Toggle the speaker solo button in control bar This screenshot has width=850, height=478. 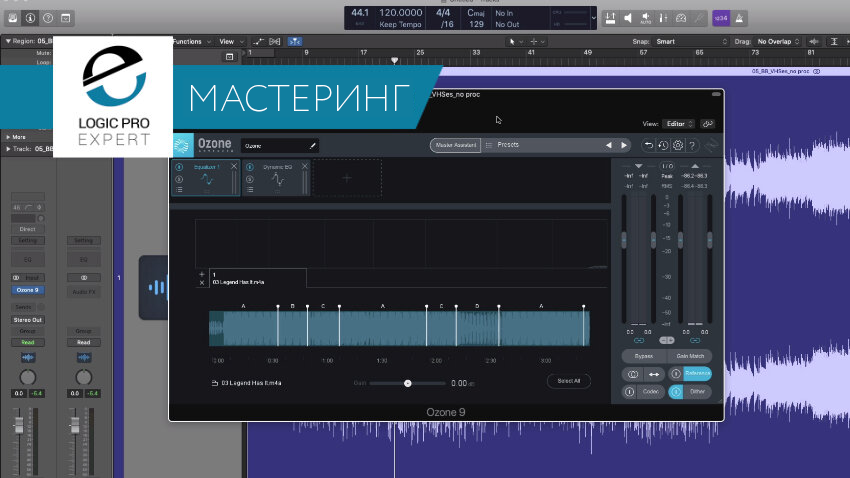[x=628, y=18]
